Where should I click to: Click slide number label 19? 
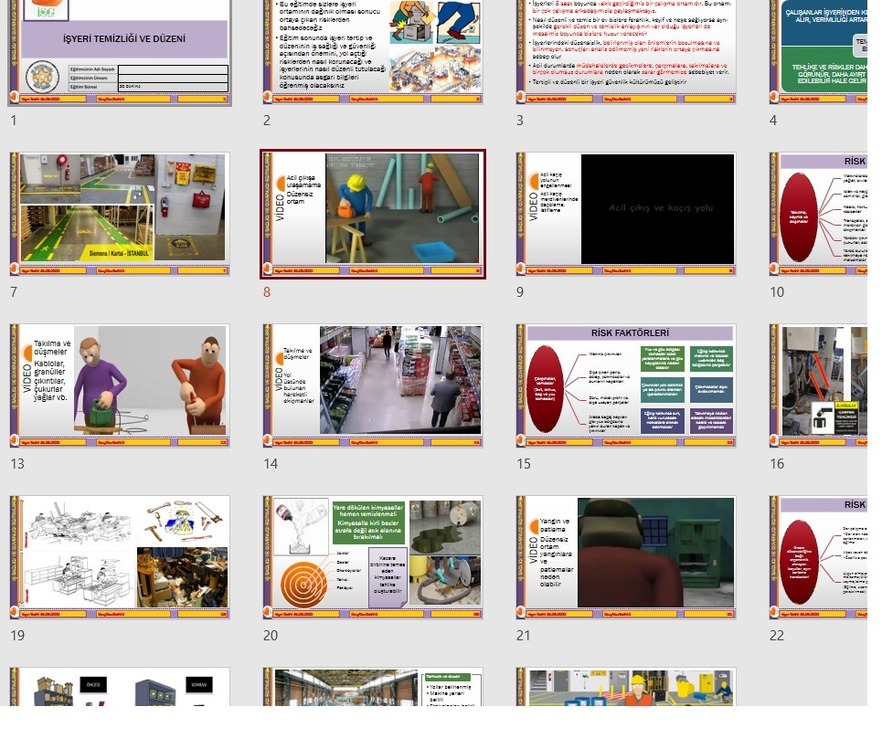tap(17, 635)
